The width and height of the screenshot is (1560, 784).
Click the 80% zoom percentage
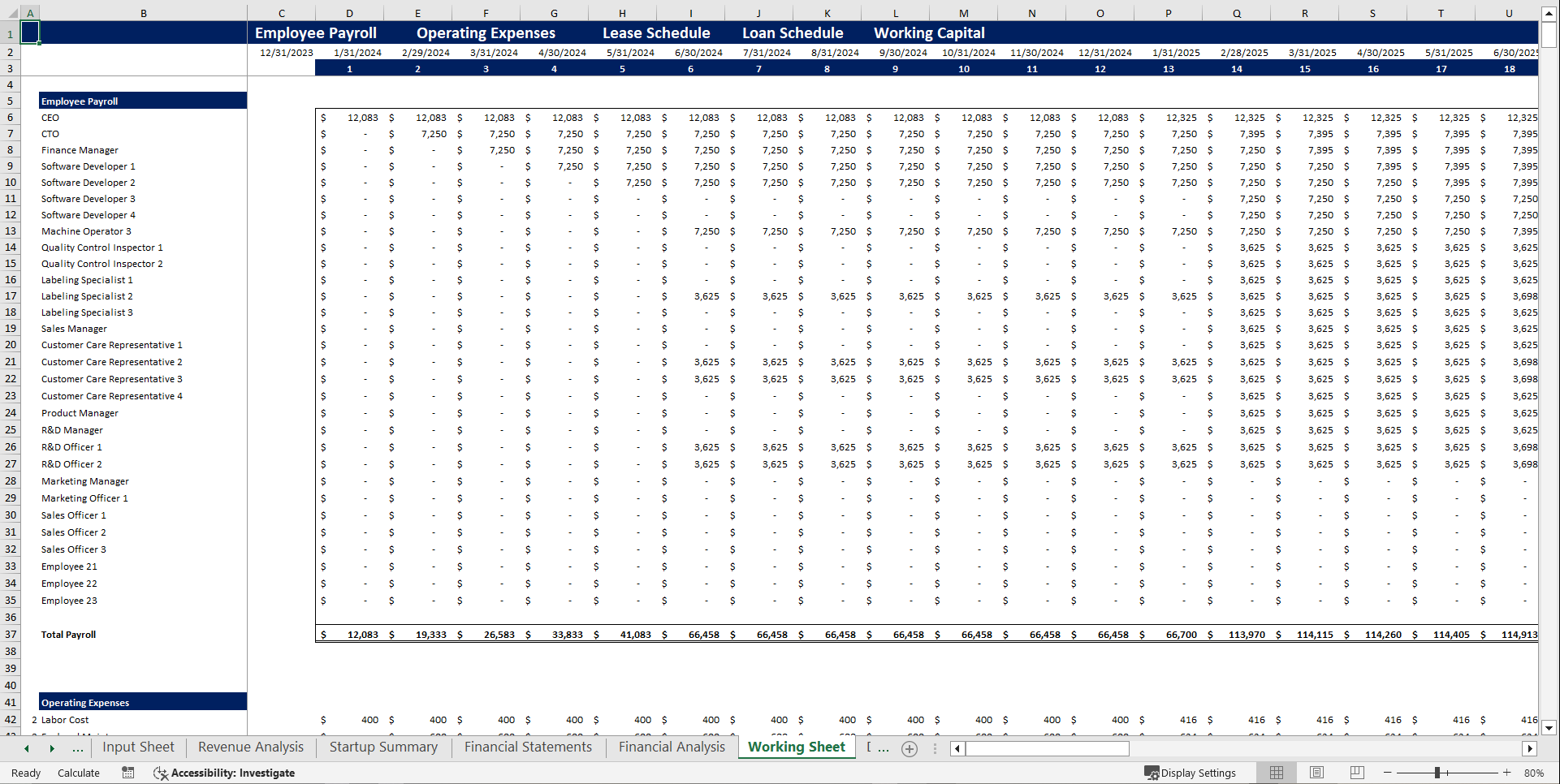1534,773
